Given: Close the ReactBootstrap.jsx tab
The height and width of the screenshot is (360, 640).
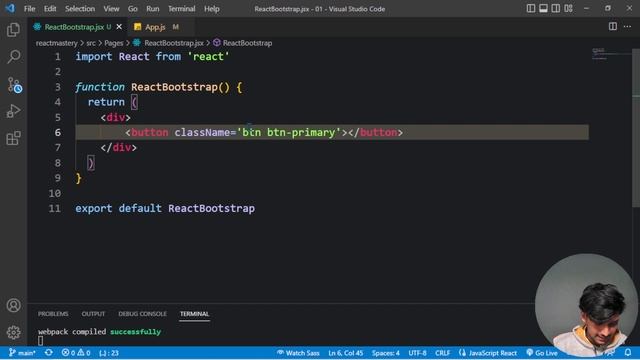Looking at the screenshot, I should point(119,27).
